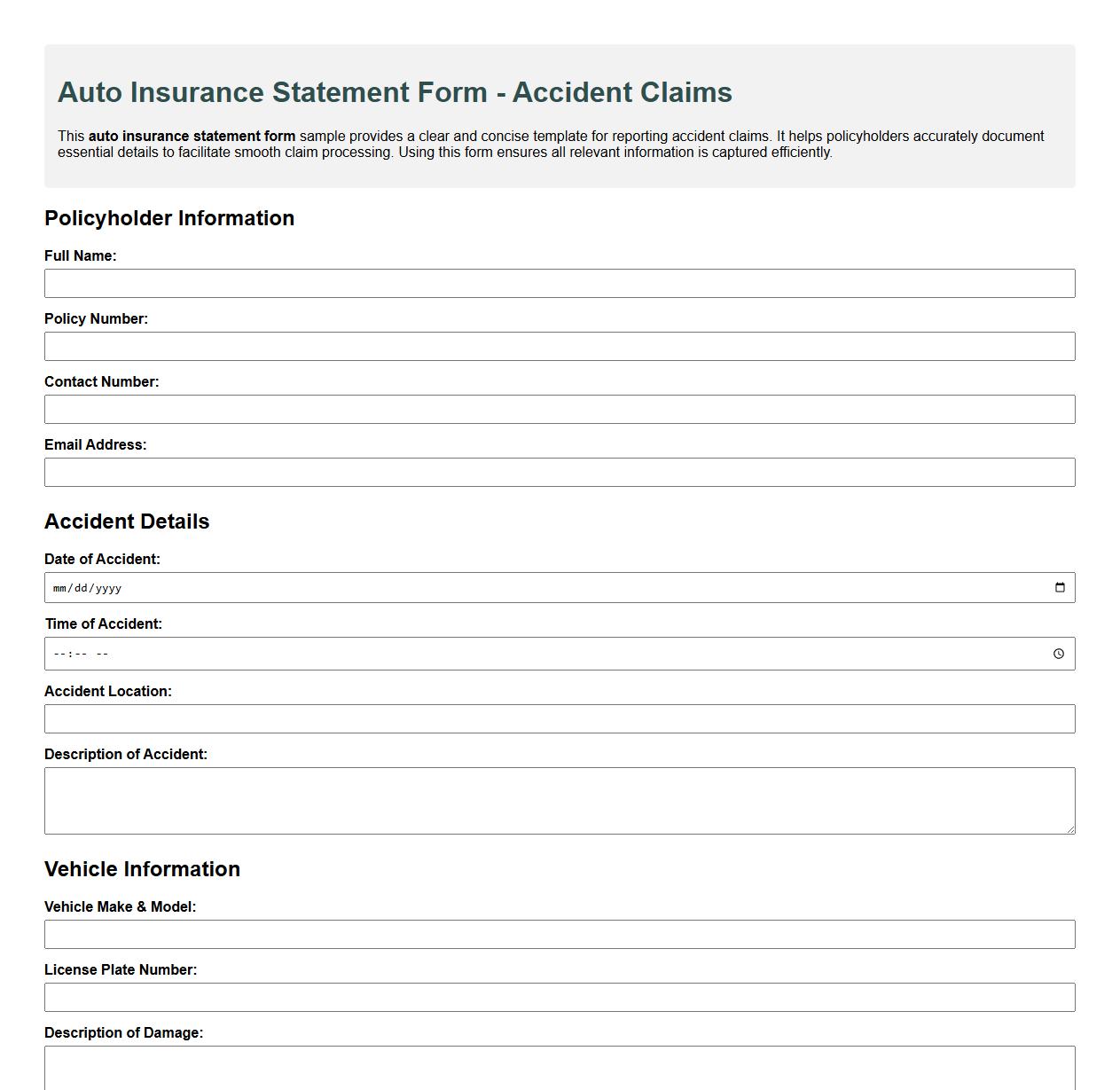This screenshot has width=1120, height=1090.
Task: Click the Accident Location input field
Action: pos(559,718)
